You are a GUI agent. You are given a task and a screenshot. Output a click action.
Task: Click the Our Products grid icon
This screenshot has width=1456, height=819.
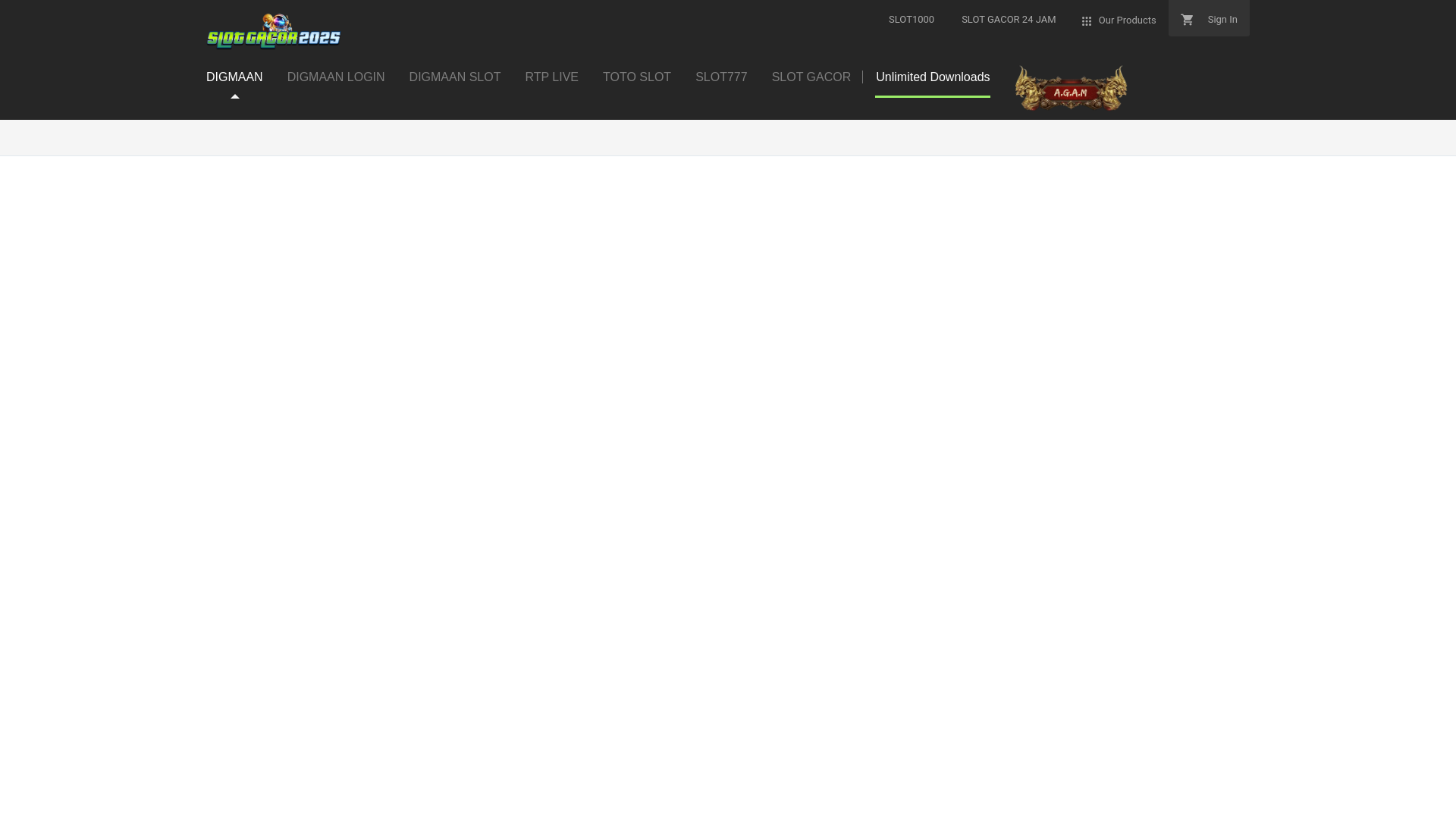click(1087, 21)
